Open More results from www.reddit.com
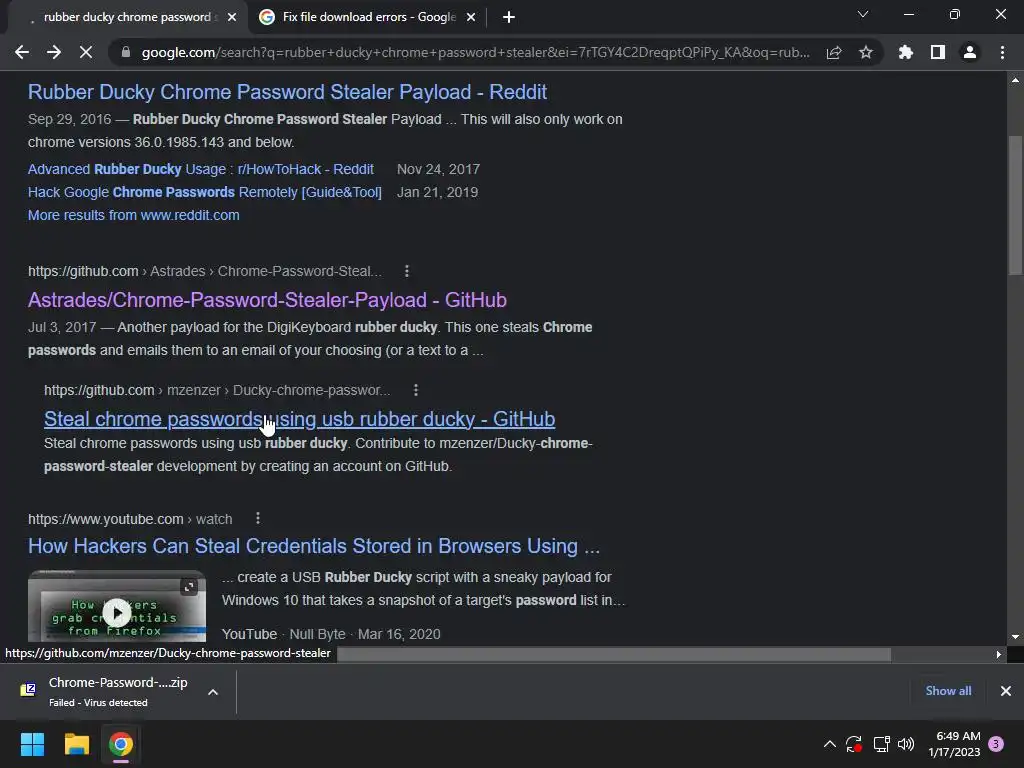This screenshot has height=768, width=1024. pos(133,215)
